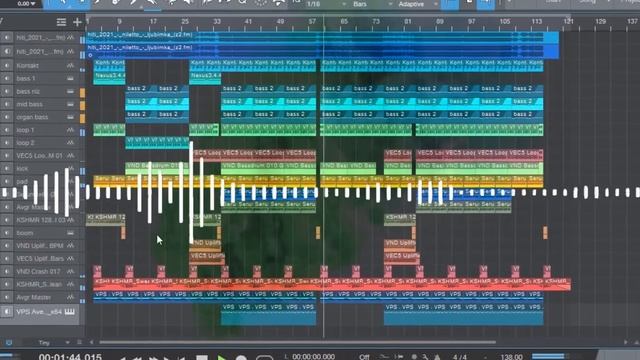Toggle the Kontakt track mute button
This screenshot has width=640, height=360.
[7, 65]
